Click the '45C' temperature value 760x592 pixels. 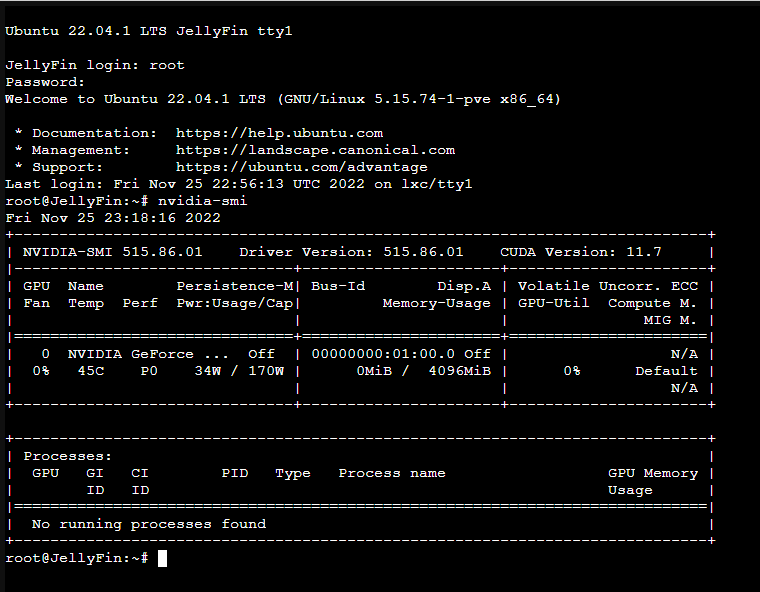pos(91,371)
